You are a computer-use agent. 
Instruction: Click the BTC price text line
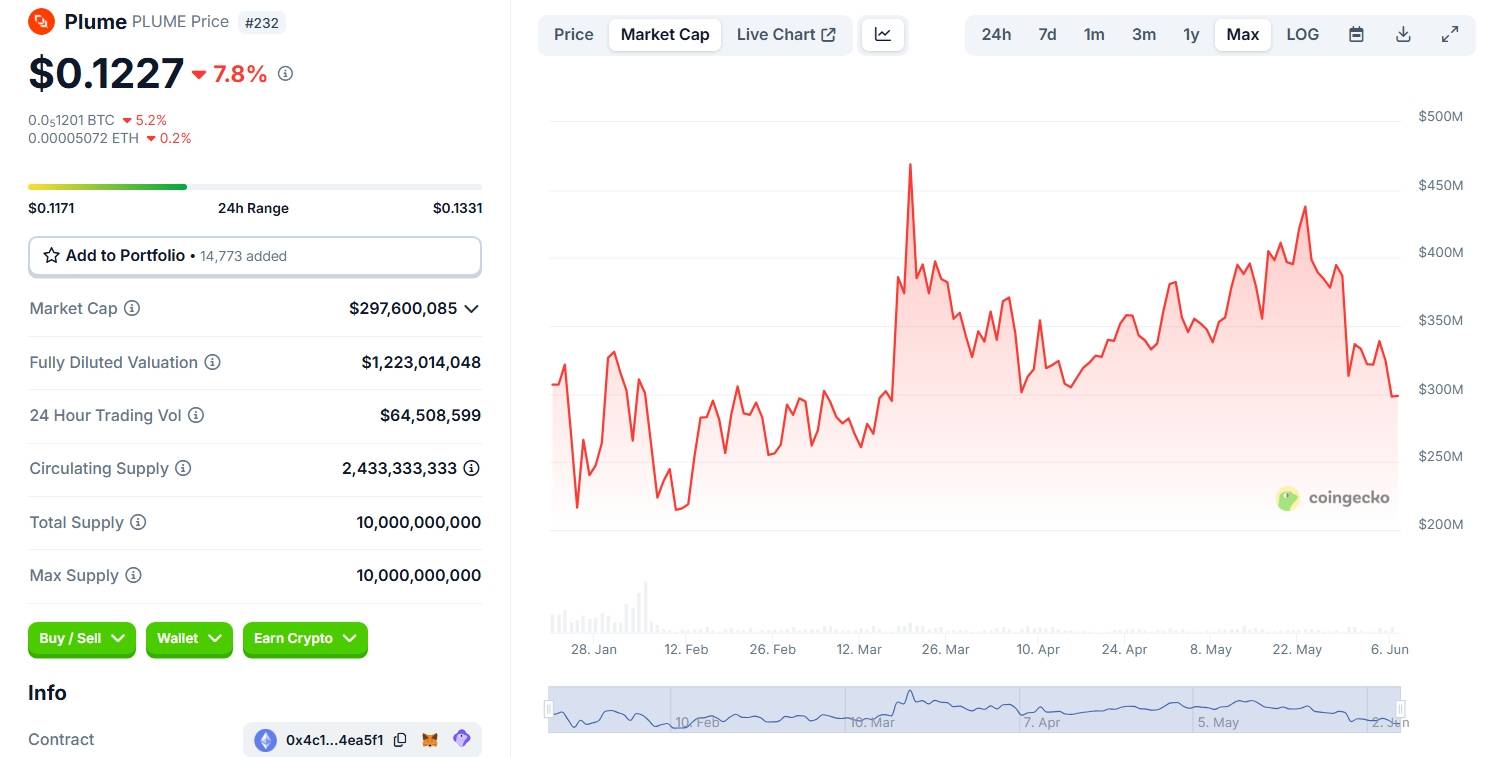coord(71,120)
